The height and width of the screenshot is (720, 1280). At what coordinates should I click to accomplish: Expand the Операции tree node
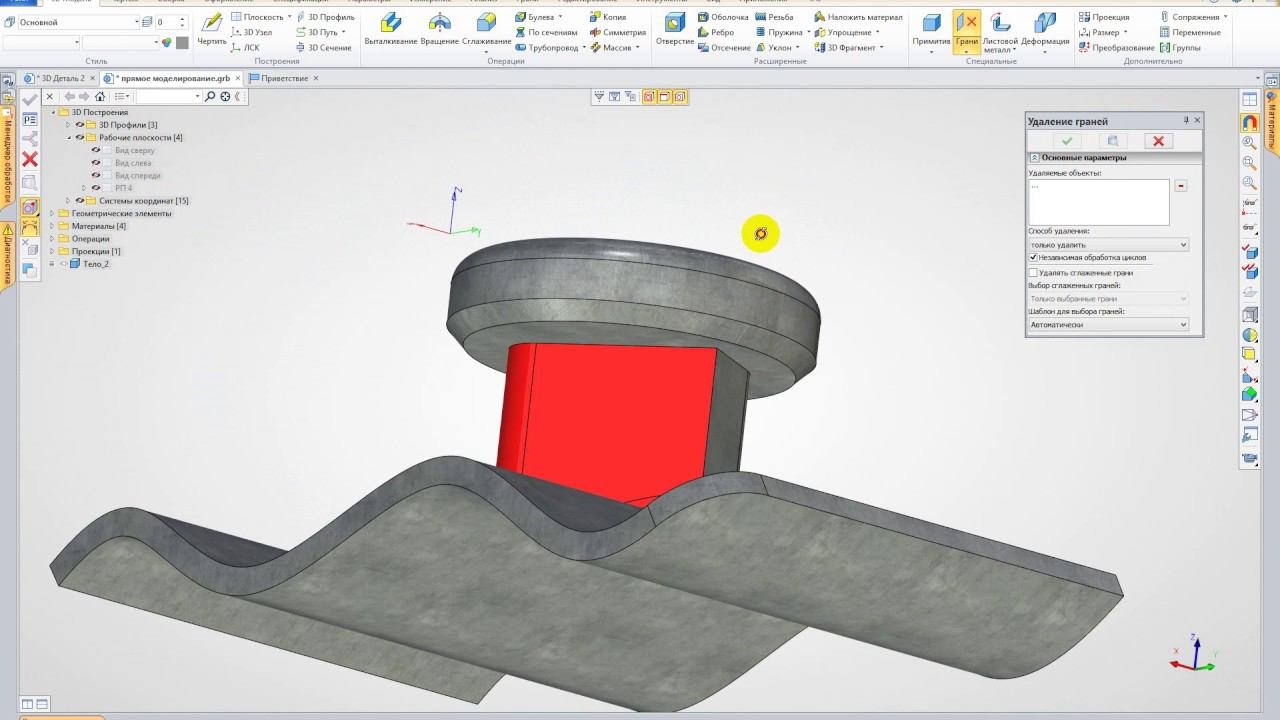(52, 239)
